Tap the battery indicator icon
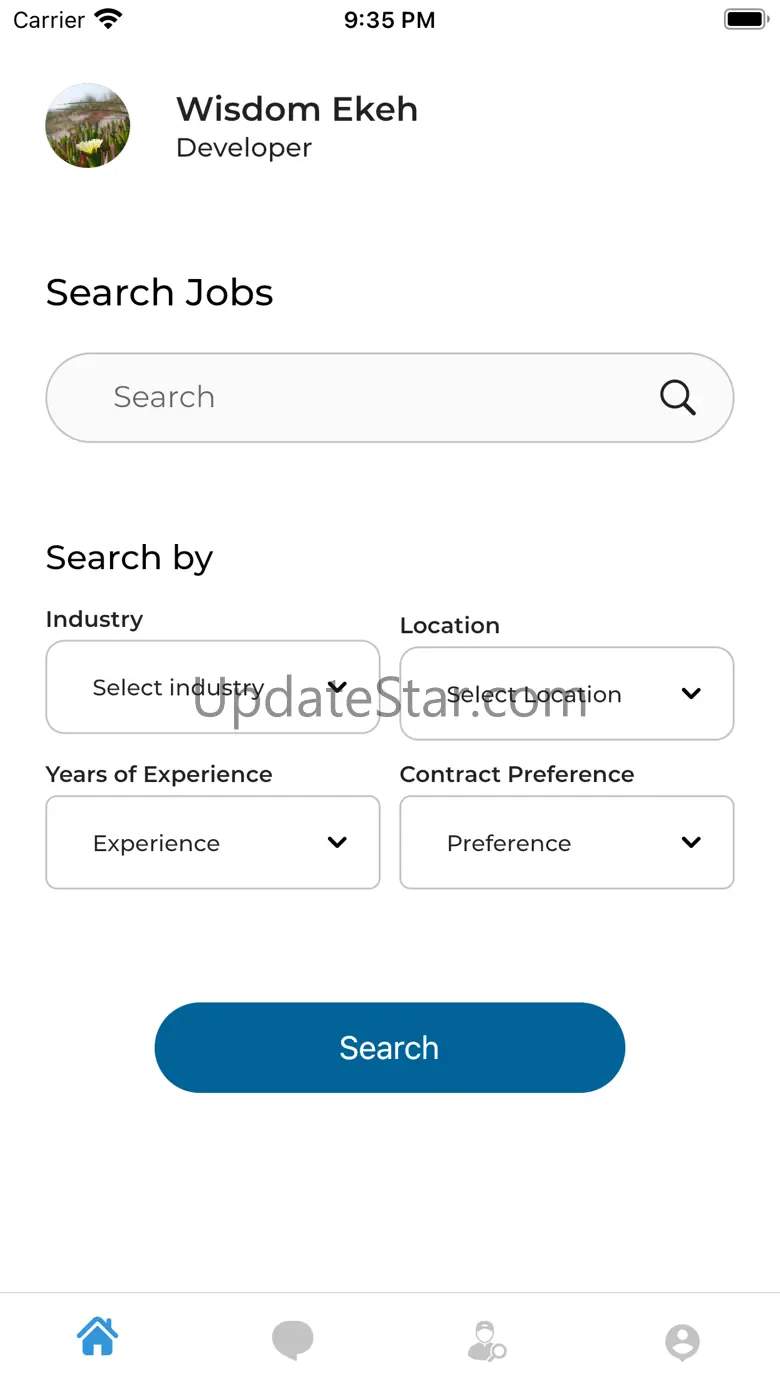 click(745, 19)
